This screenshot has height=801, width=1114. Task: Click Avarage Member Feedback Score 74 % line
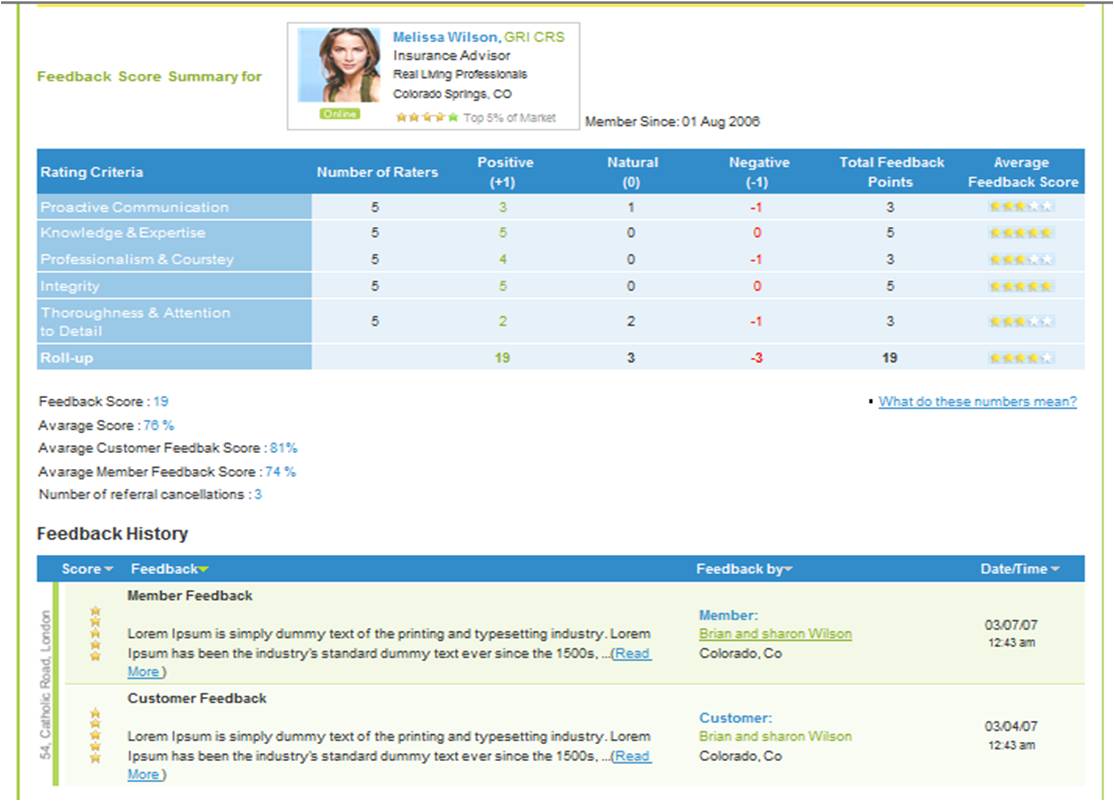tap(167, 471)
